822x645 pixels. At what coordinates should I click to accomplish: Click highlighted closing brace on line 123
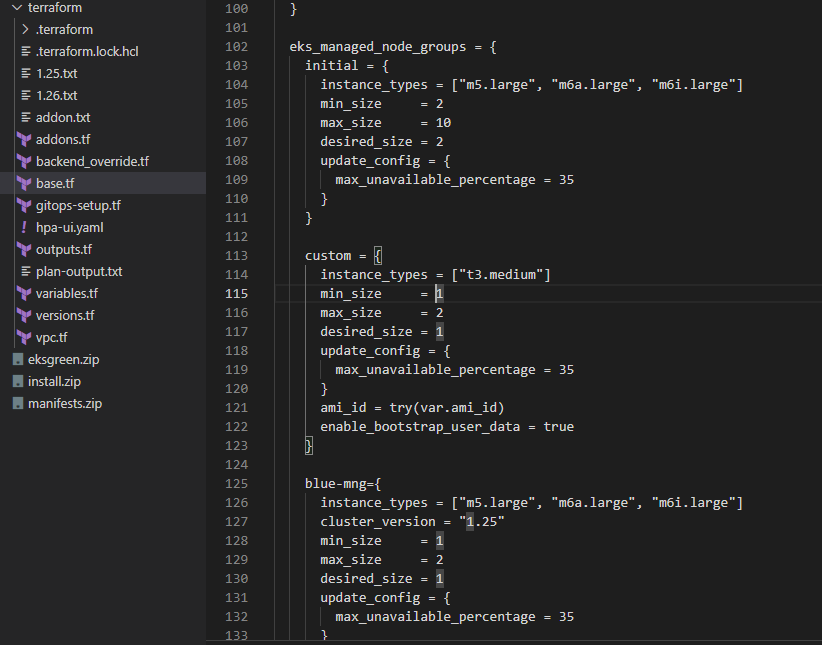[309, 446]
